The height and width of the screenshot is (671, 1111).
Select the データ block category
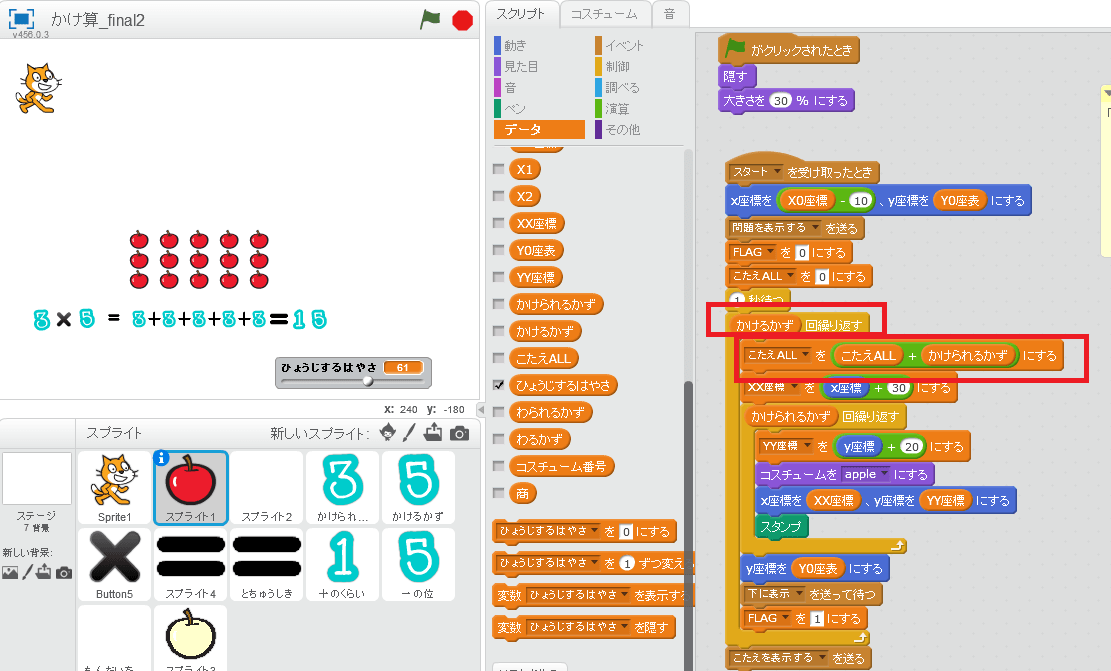coord(539,130)
